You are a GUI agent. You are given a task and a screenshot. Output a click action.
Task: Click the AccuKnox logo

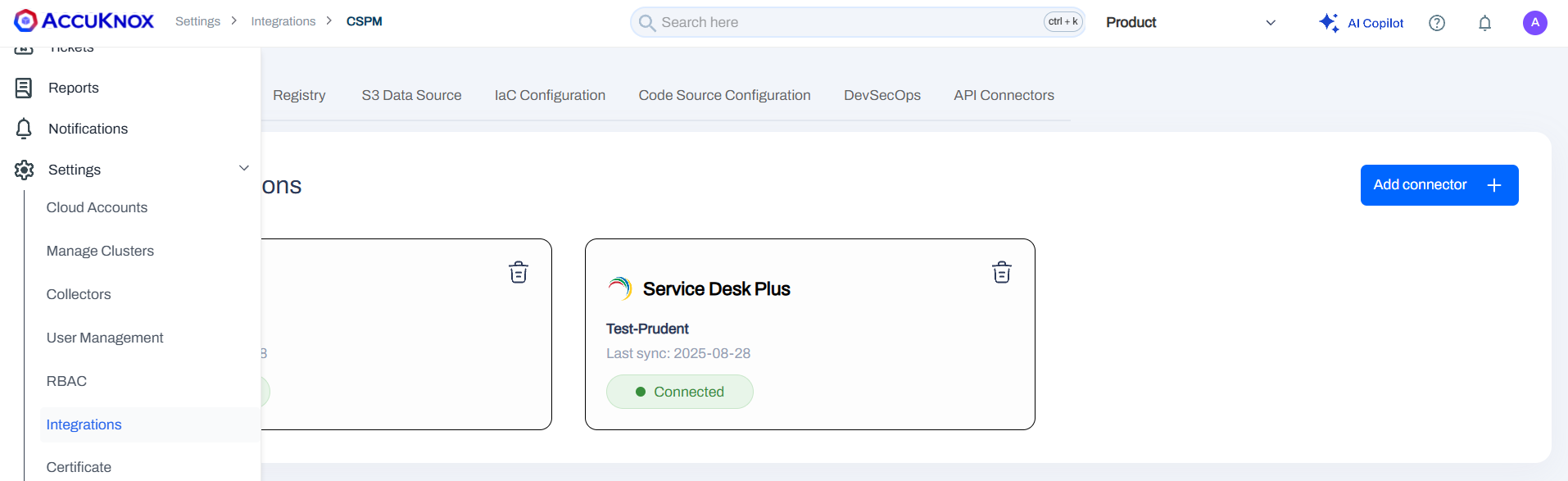pos(84,21)
